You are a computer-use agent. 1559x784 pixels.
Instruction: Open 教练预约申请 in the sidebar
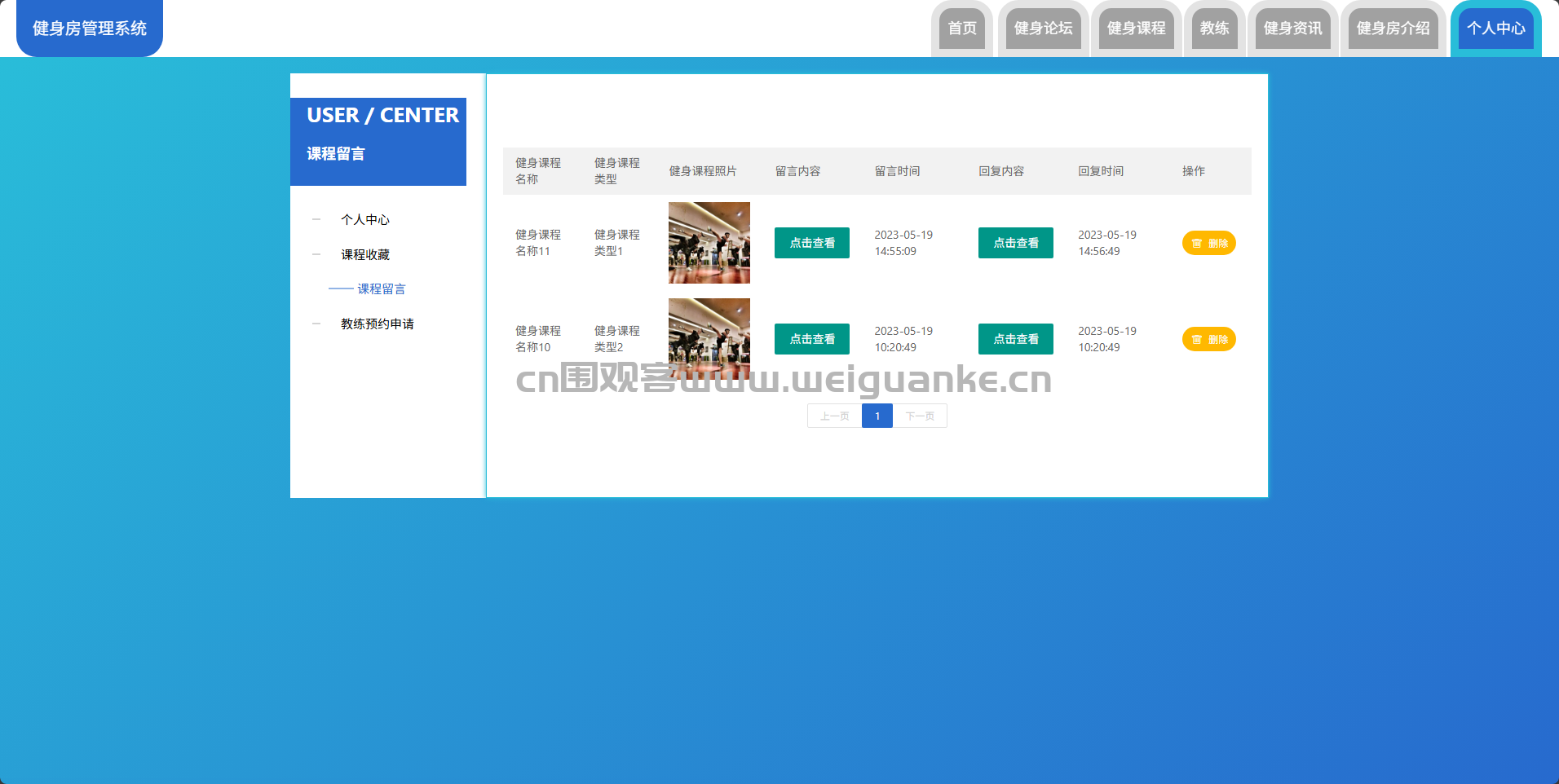tap(378, 324)
